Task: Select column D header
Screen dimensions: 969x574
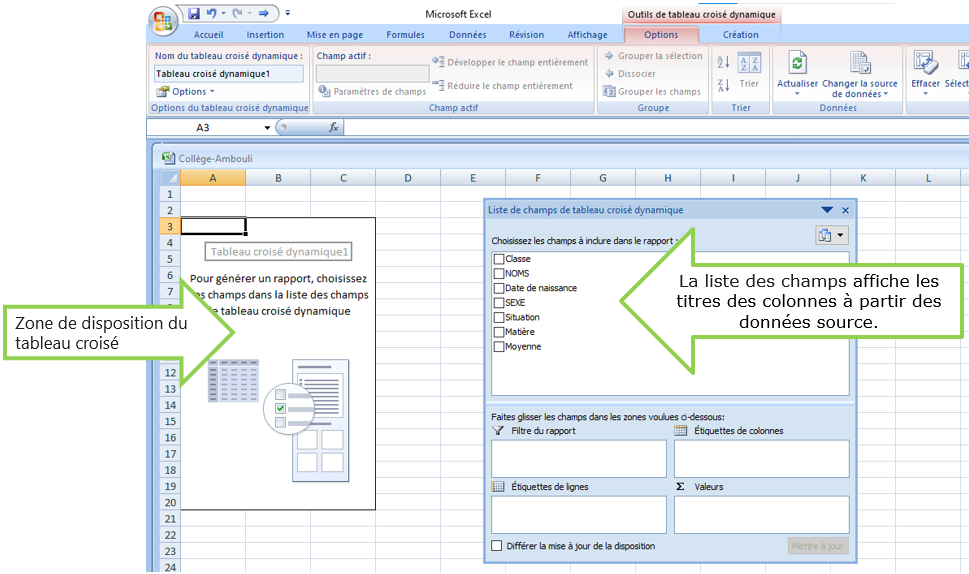Action: 408,178
